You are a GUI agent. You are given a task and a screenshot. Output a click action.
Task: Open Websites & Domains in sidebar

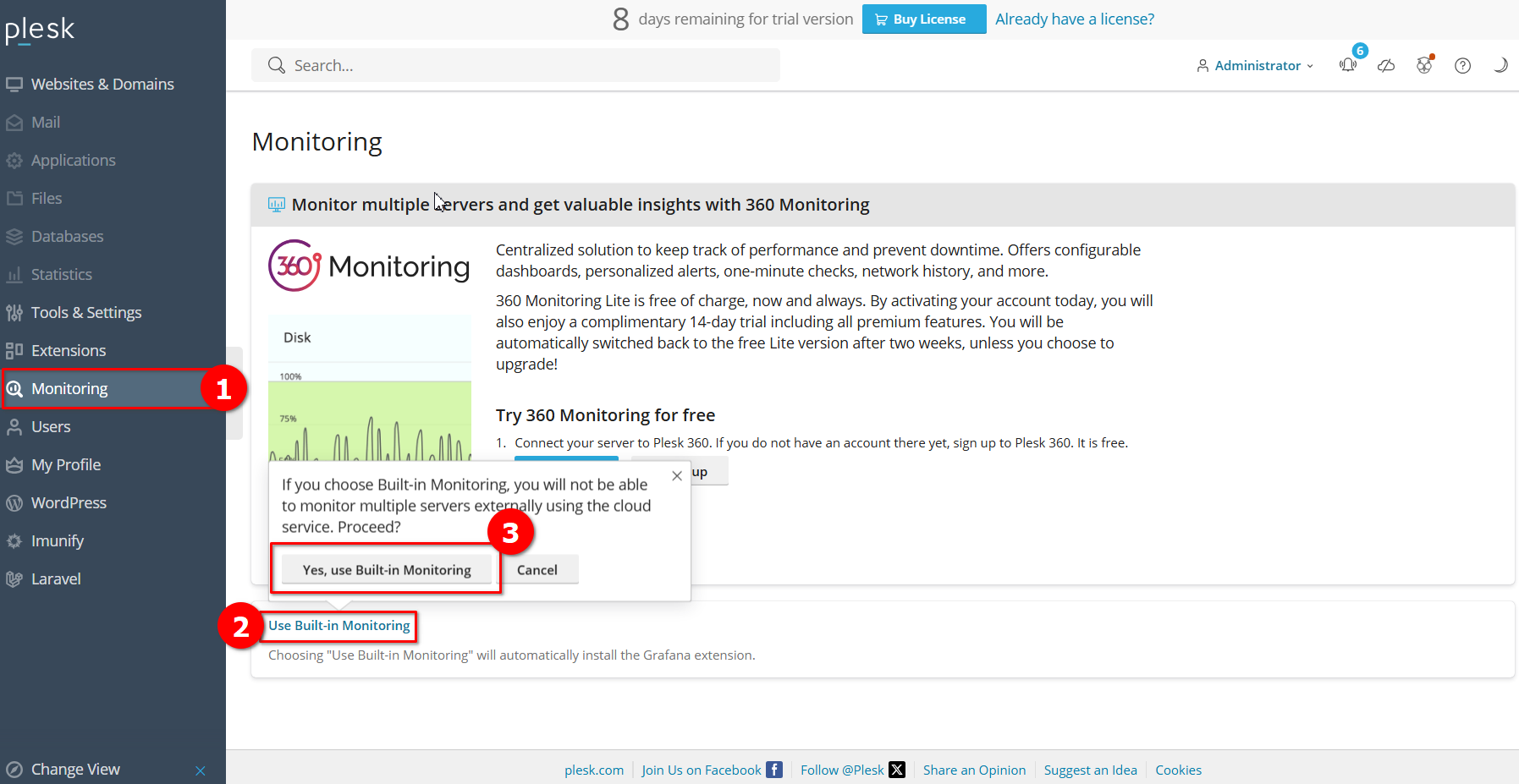point(102,84)
